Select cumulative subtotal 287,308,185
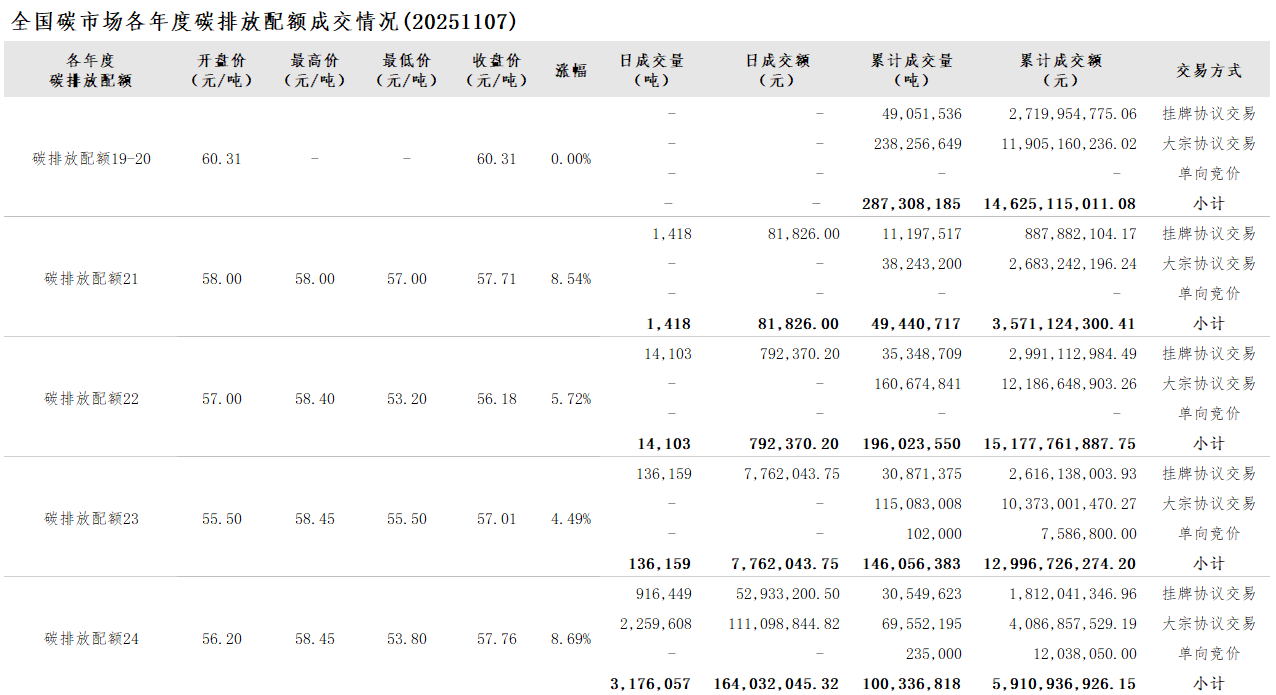 tap(911, 204)
